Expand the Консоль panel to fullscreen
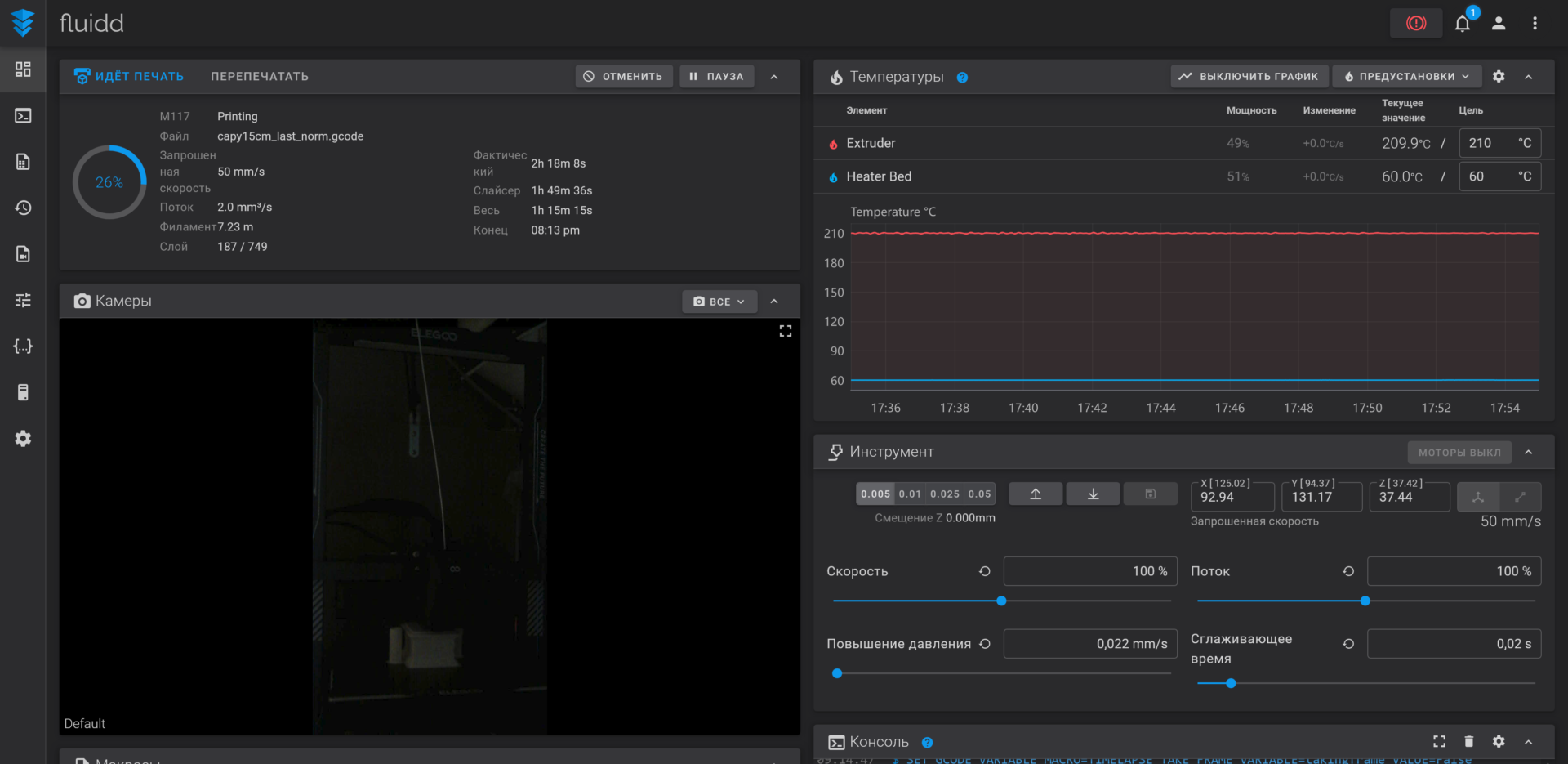The height and width of the screenshot is (764, 1568). [1439, 741]
